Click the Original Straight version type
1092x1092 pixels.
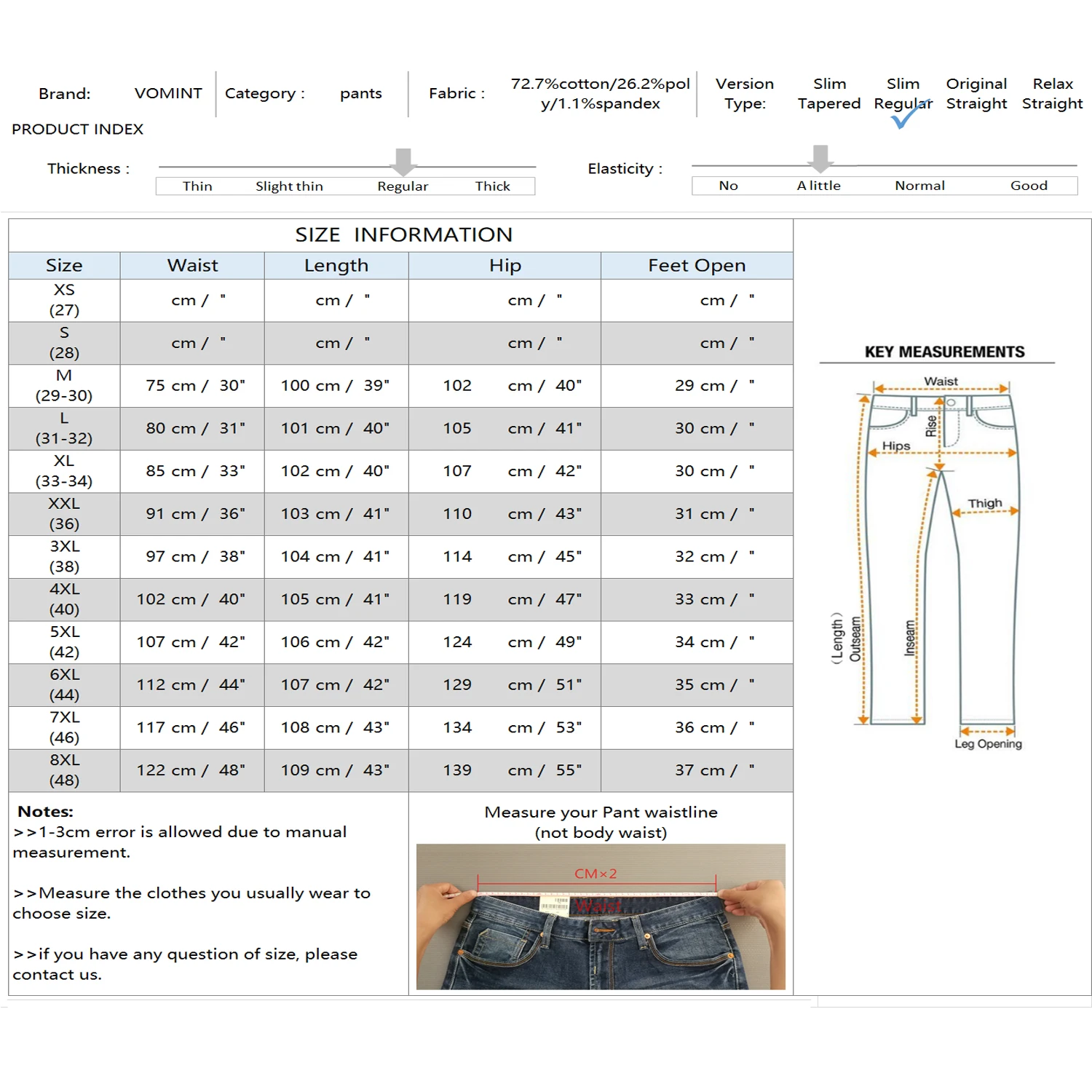(976, 93)
